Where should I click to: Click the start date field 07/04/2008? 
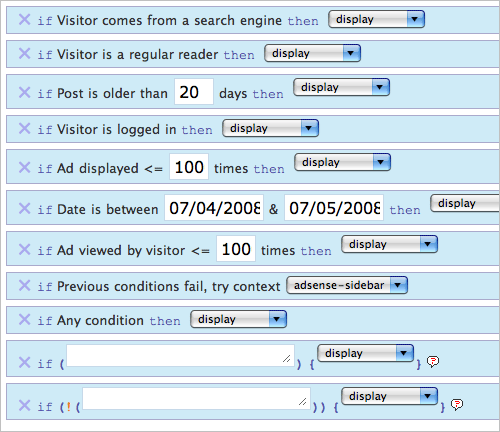point(214,208)
